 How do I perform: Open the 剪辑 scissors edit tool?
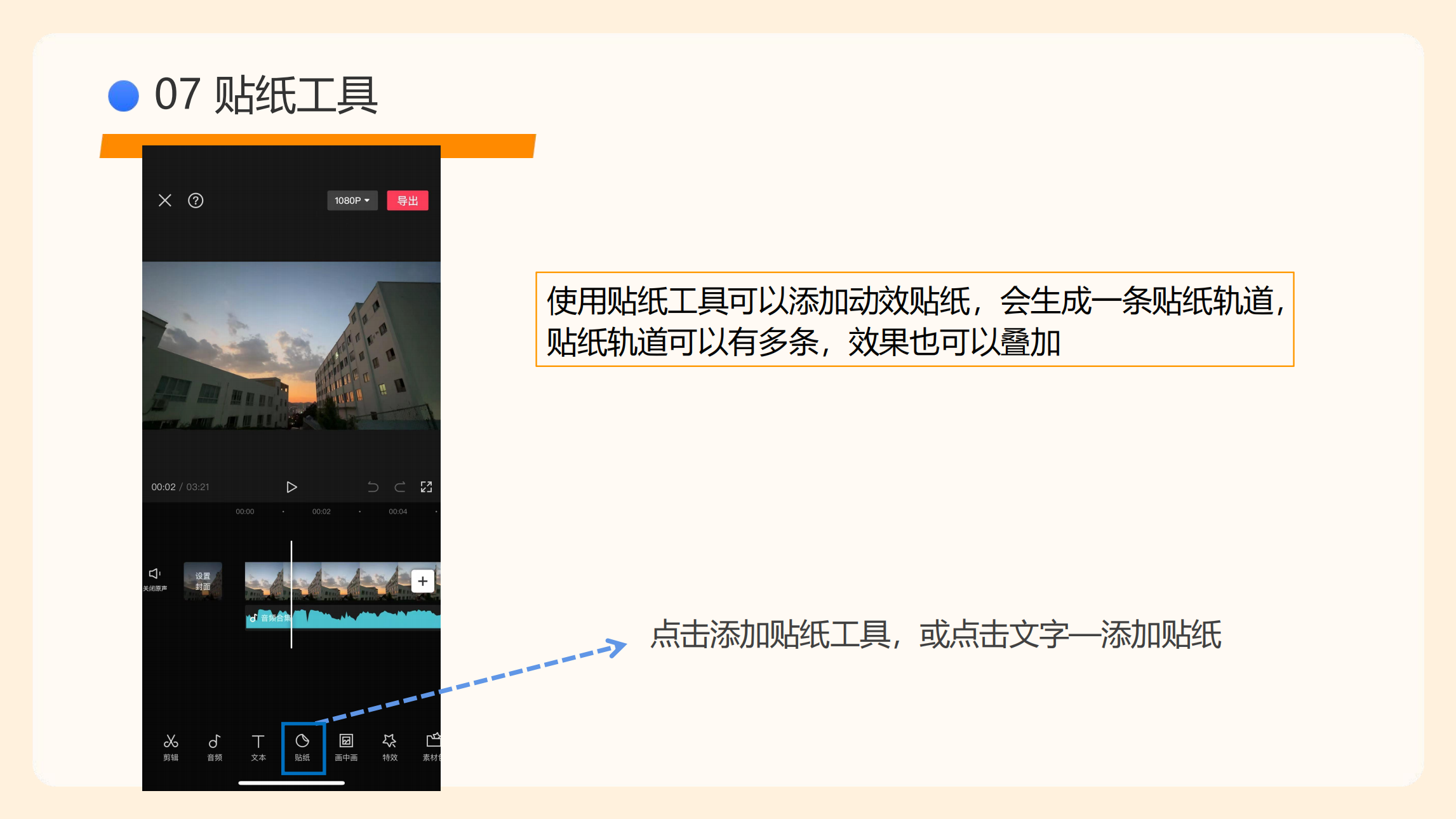(171, 747)
